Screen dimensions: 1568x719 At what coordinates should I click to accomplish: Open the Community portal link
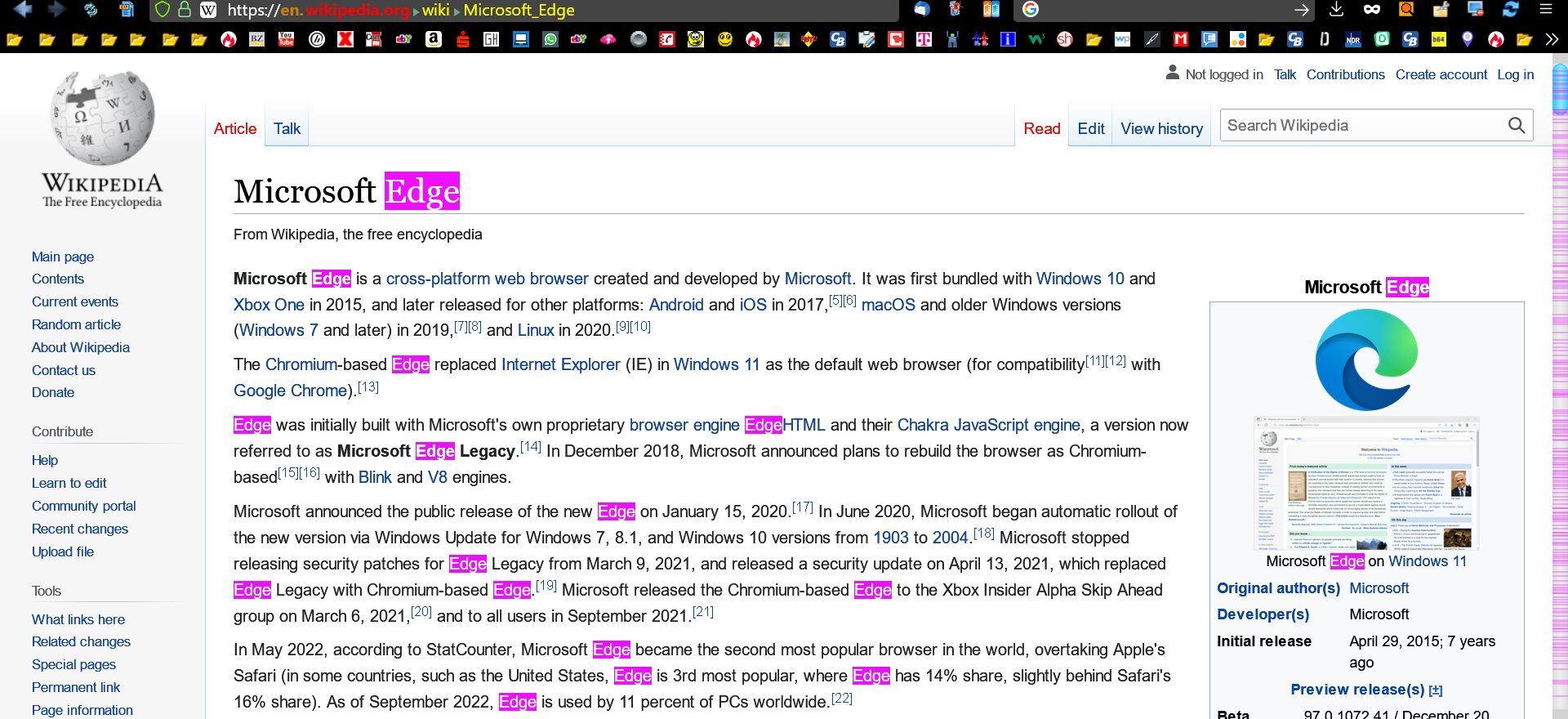84,506
